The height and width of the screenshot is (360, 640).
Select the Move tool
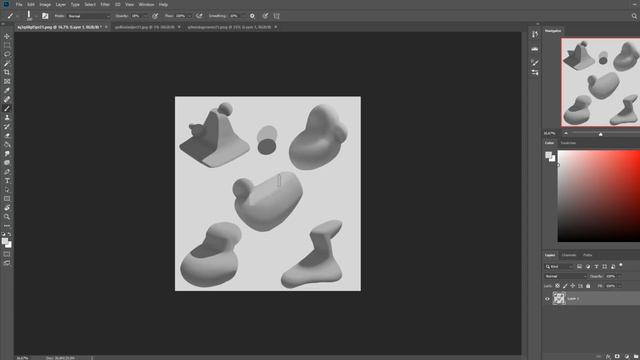pos(7,36)
